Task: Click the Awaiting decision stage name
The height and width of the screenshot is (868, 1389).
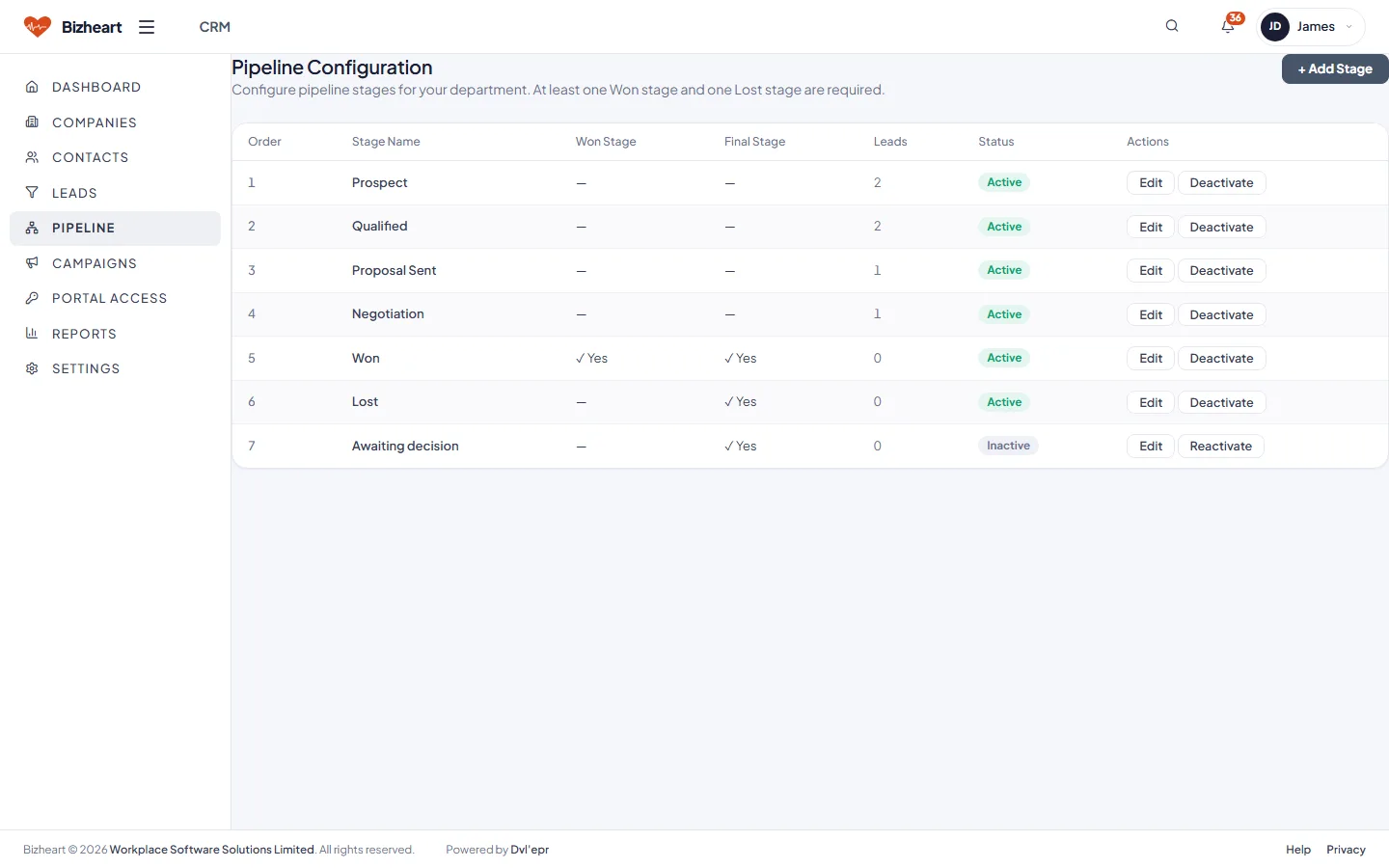Action: point(405,446)
